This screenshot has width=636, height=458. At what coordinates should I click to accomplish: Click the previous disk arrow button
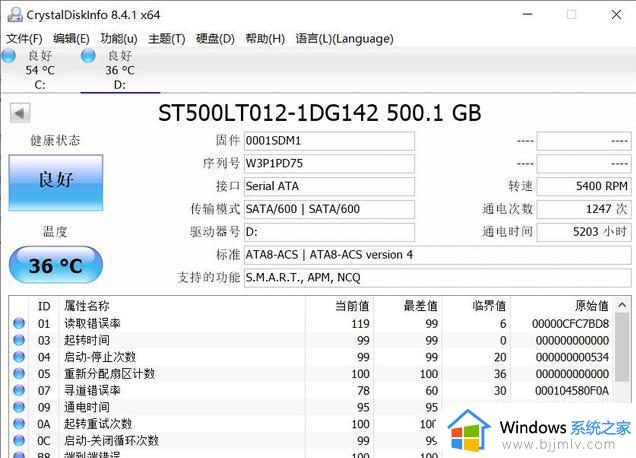[x=19, y=113]
